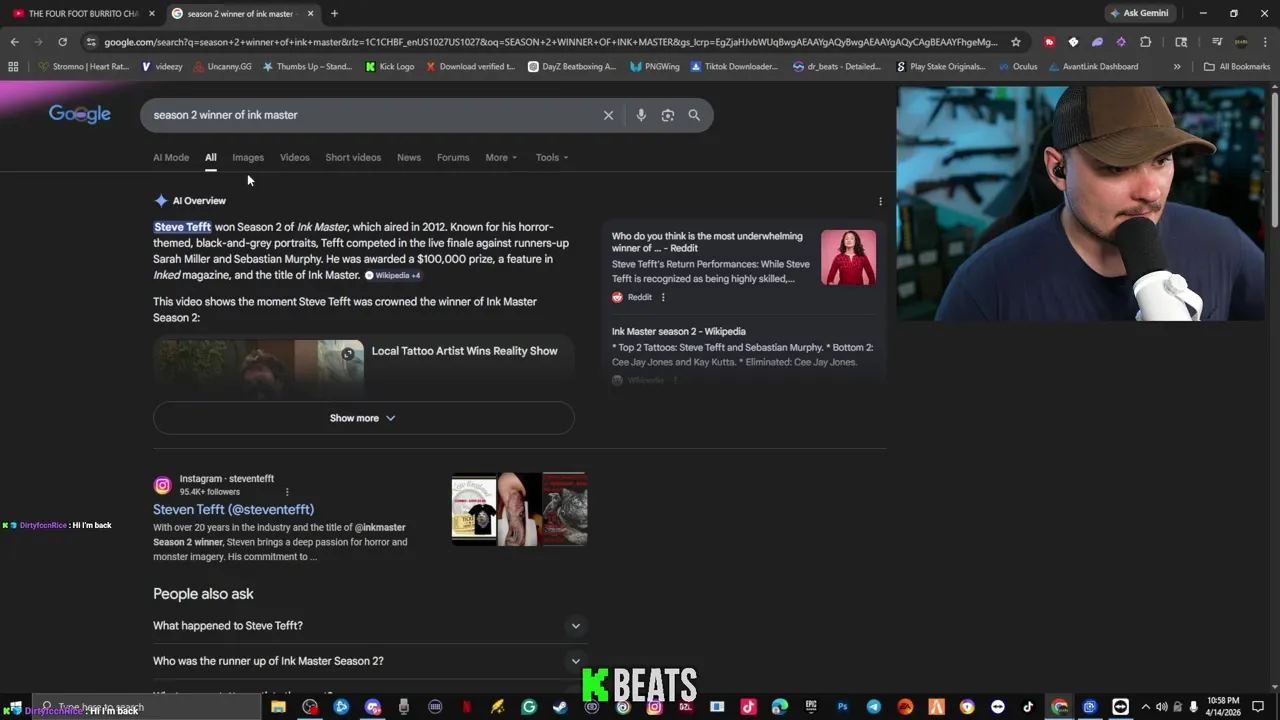
Task: Open Epic Games launcher in taskbar
Action: [x=811, y=707]
